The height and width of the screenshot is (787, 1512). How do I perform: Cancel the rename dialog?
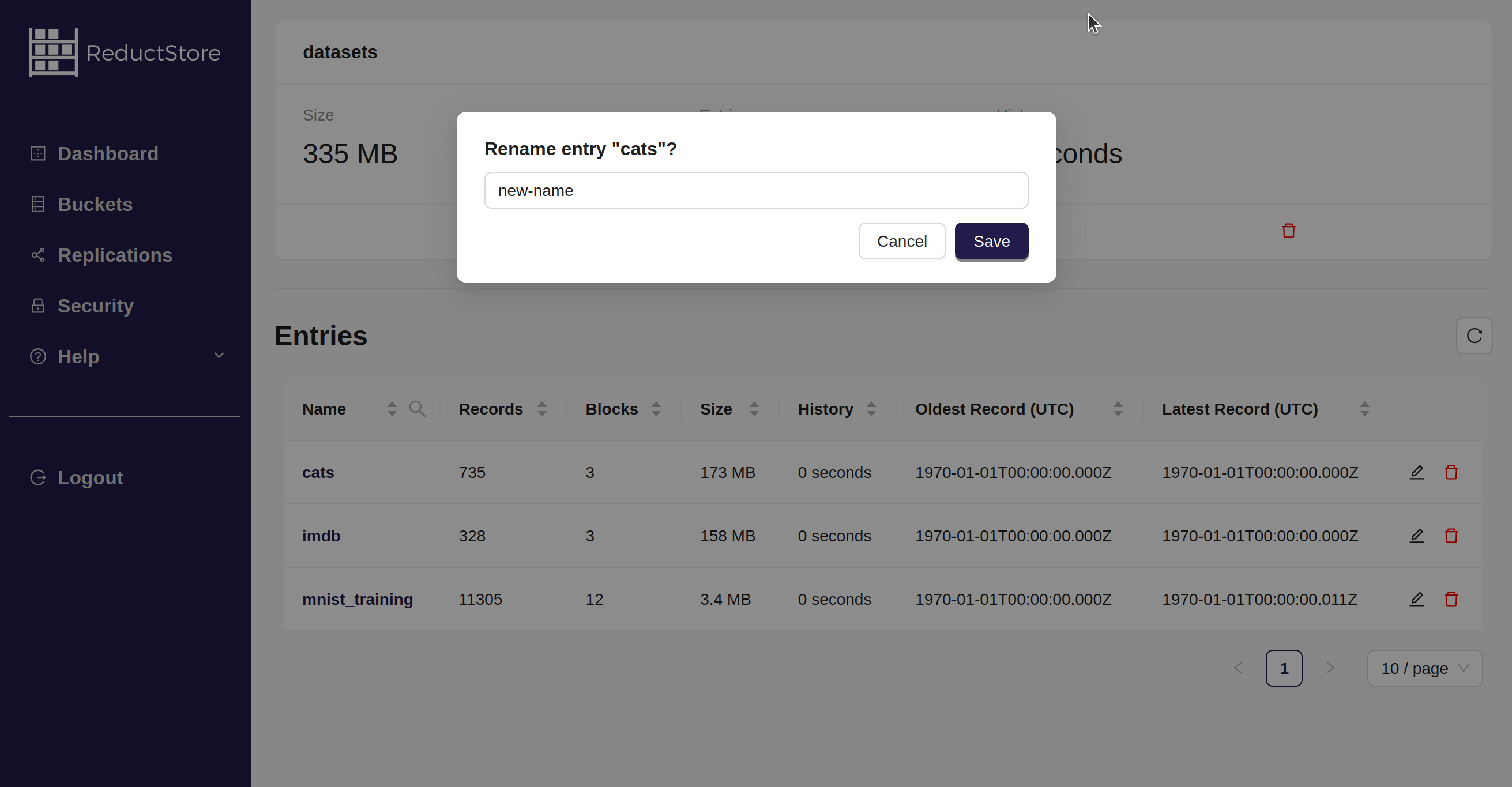coord(901,240)
